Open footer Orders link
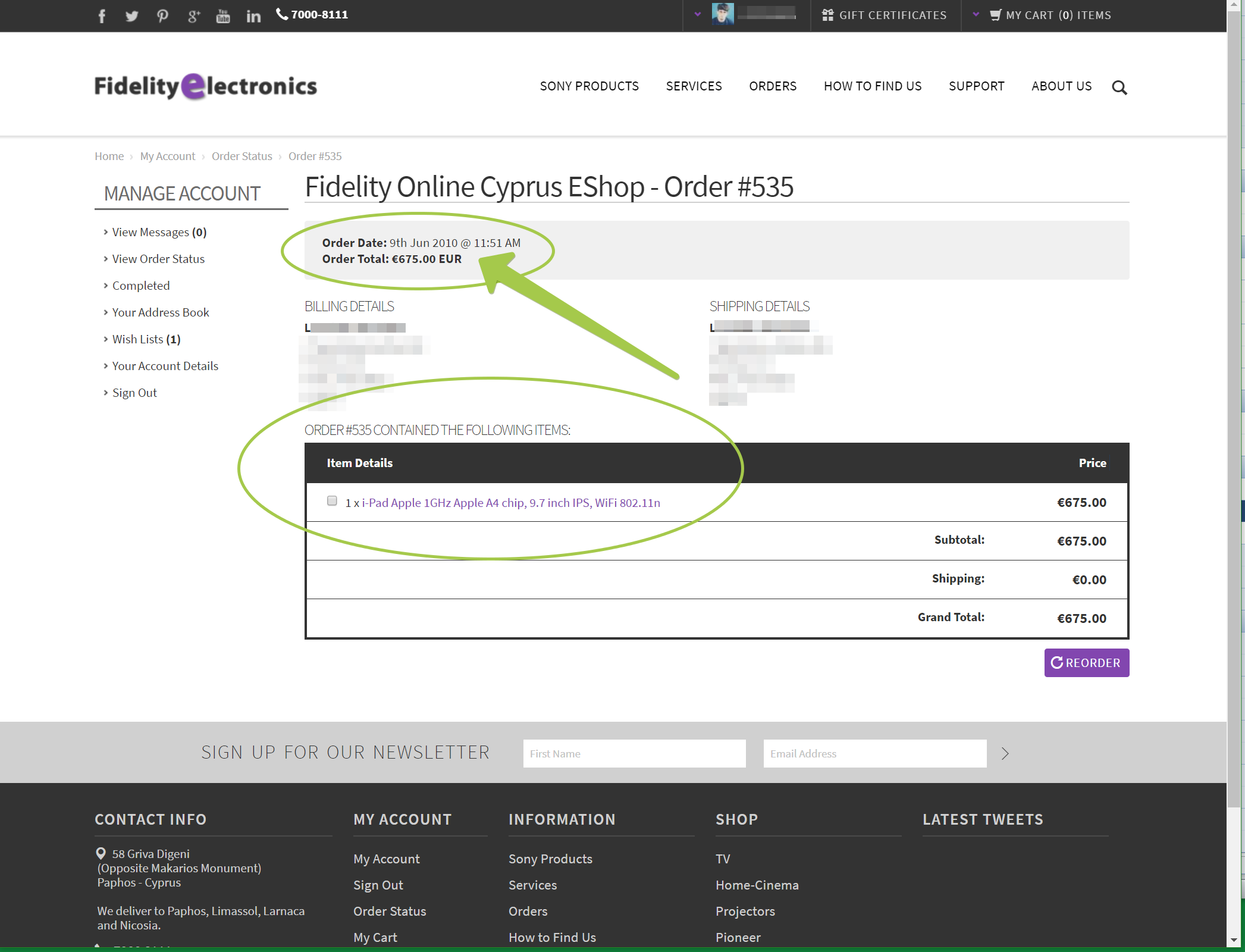This screenshot has height=952, width=1245. pos(528,911)
